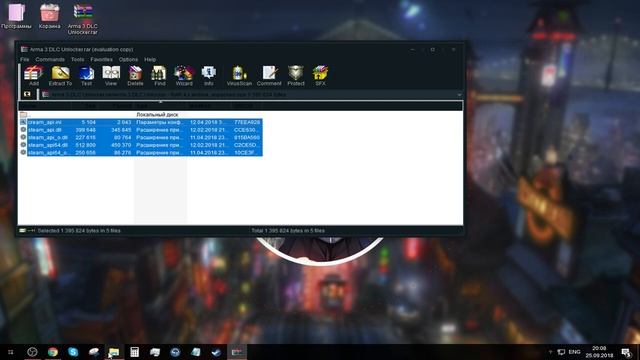
Task: Select the cream_api.ini file
Action: [141, 122]
